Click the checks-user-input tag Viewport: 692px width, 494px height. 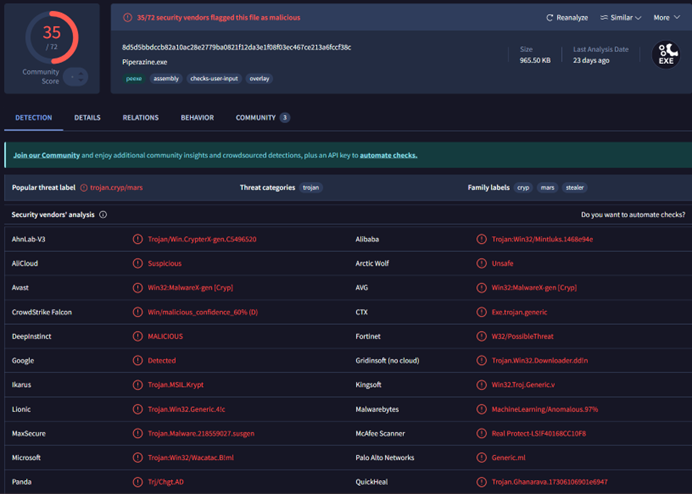(x=214, y=79)
